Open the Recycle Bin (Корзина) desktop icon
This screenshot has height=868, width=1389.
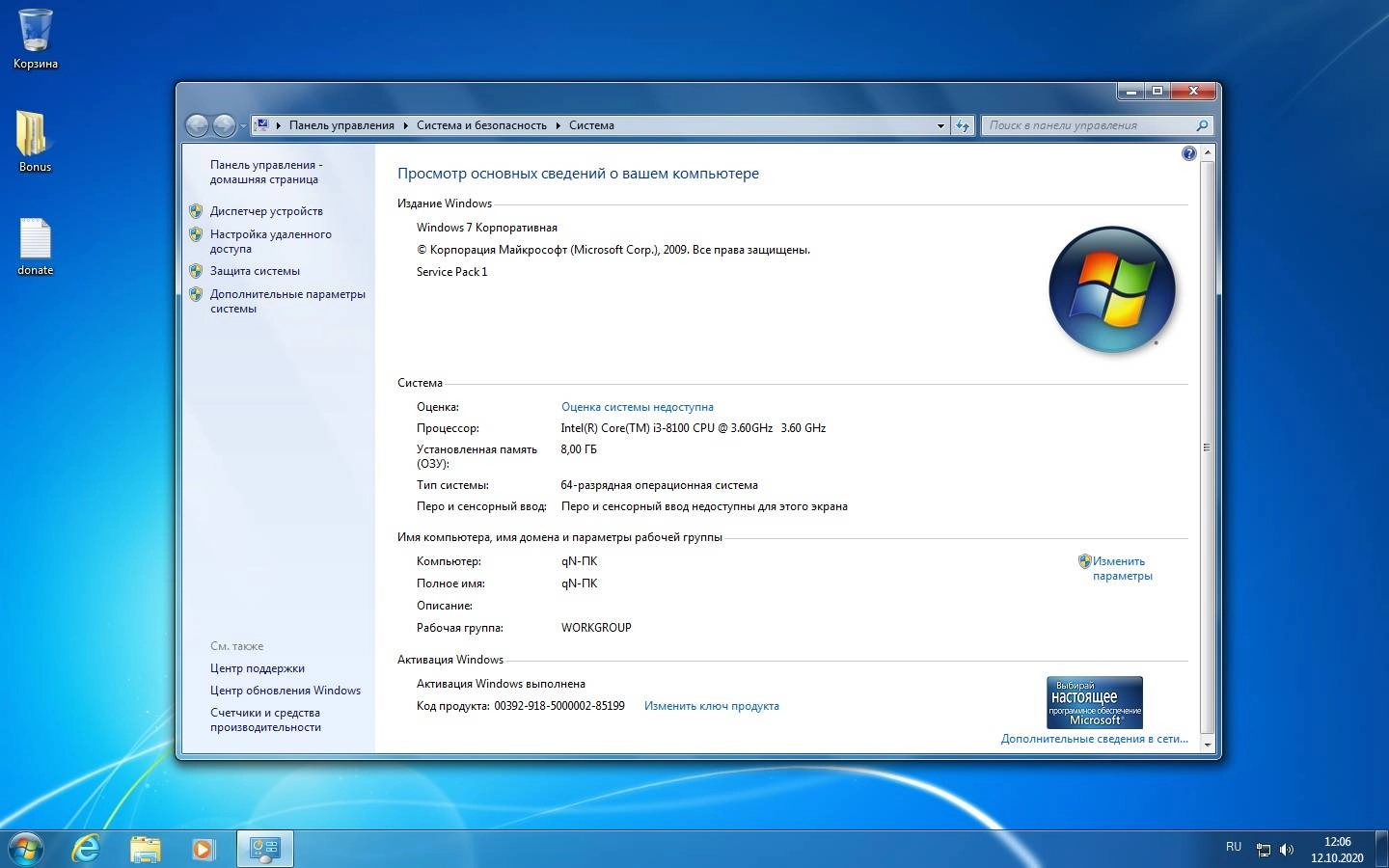coord(36,39)
